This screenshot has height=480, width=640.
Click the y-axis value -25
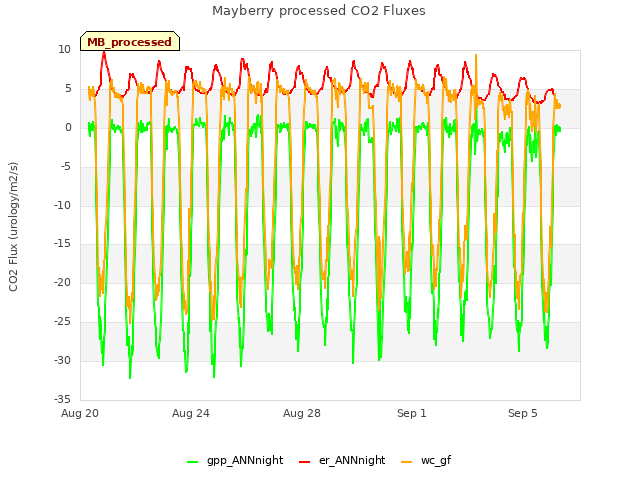[62, 322]
